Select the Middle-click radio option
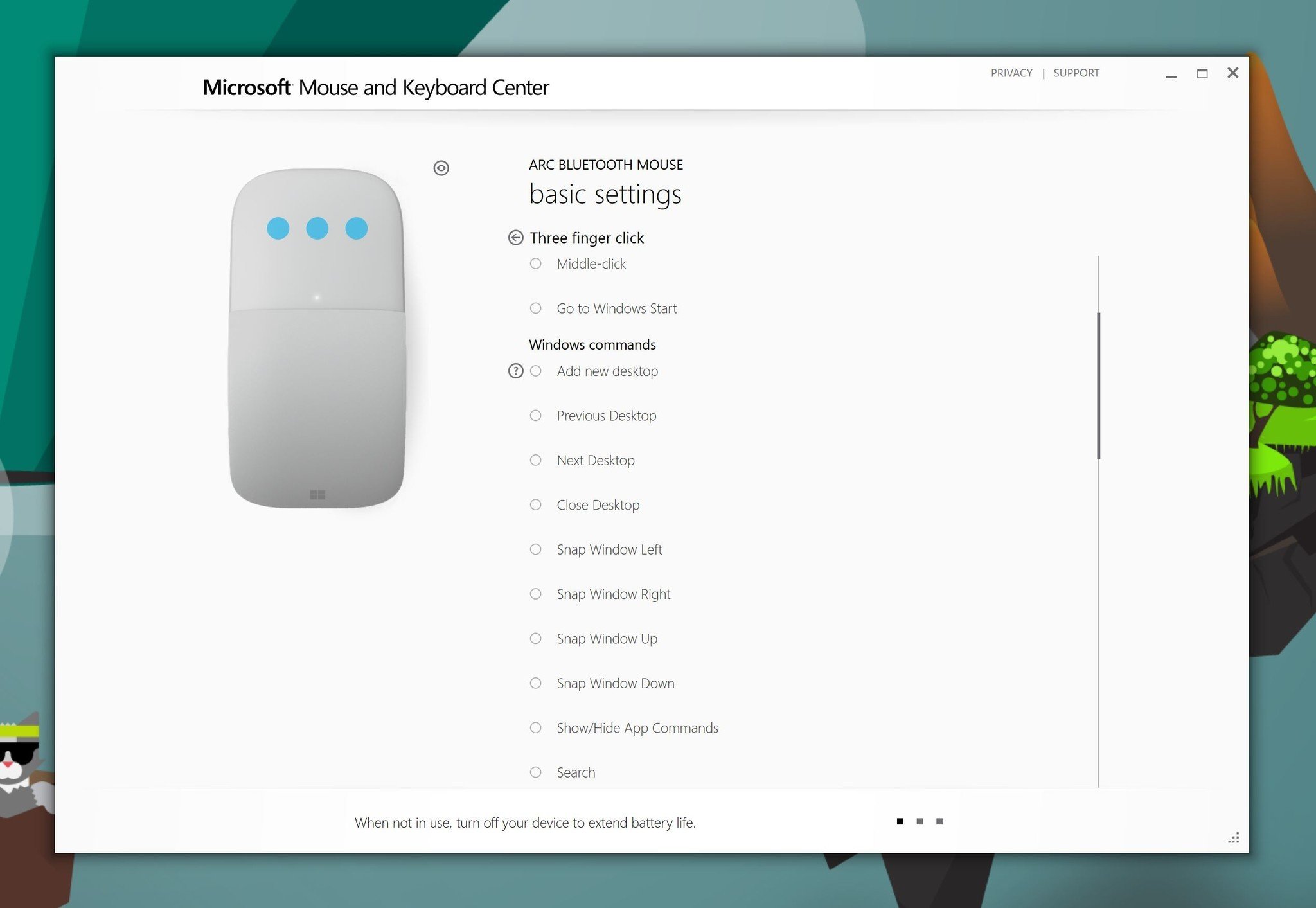The image size is (1316, 908). [x=535, y=263]
